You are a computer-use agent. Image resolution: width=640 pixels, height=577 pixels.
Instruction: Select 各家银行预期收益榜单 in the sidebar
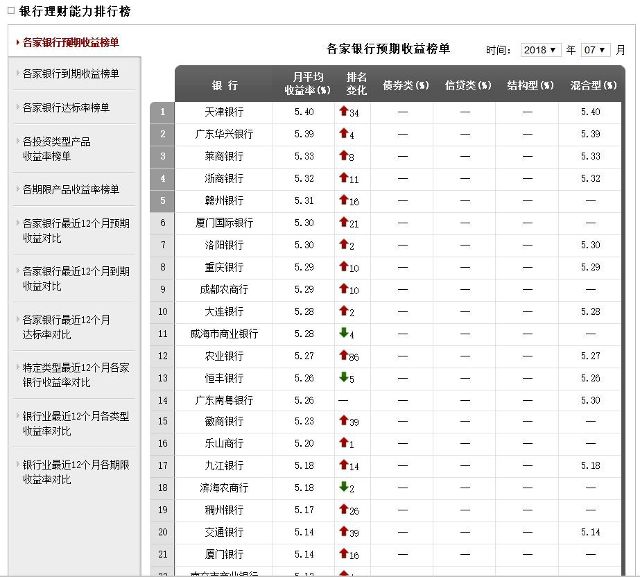click(71, 42)
